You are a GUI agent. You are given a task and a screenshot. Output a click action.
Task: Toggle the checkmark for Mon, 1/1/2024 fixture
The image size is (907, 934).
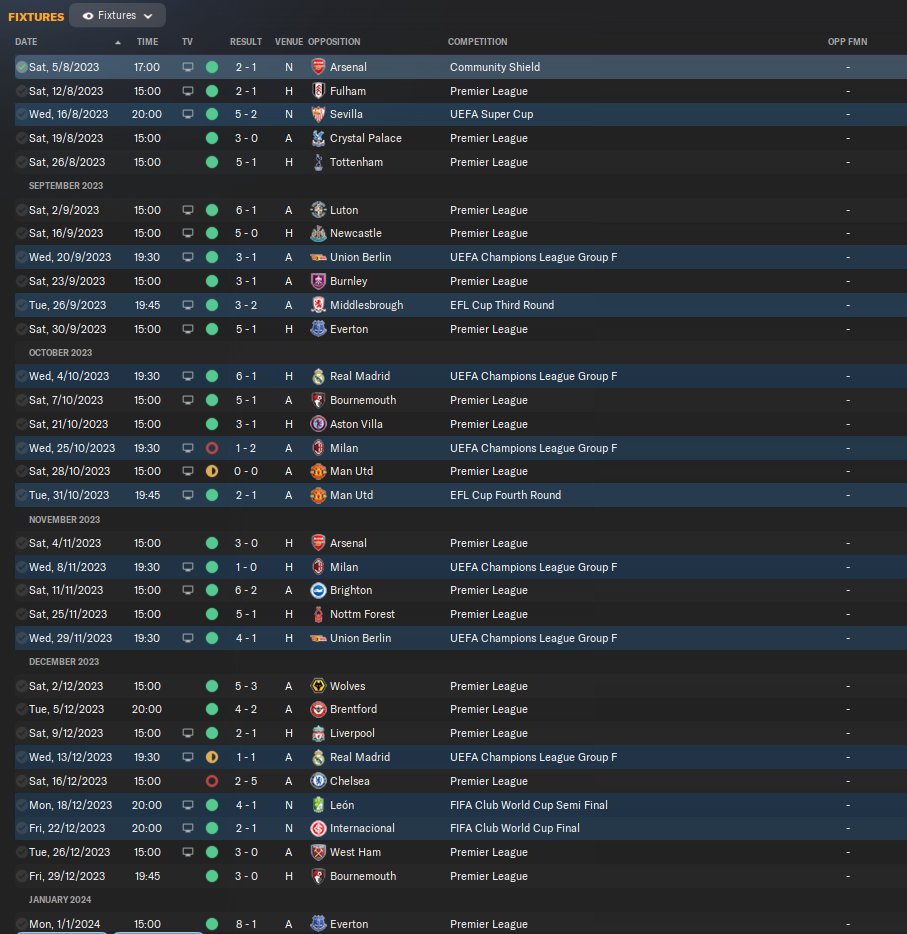pos(21,924)
